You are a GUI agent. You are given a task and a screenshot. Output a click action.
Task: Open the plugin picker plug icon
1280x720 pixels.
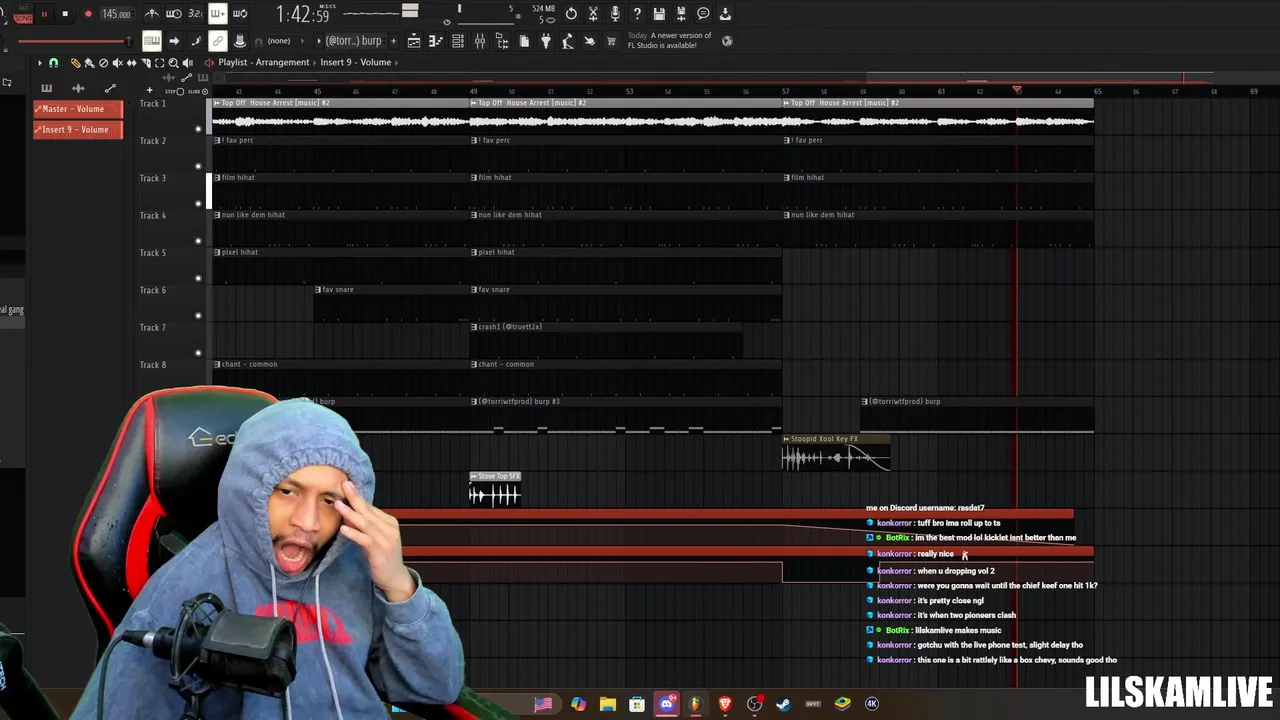point(546,41)
